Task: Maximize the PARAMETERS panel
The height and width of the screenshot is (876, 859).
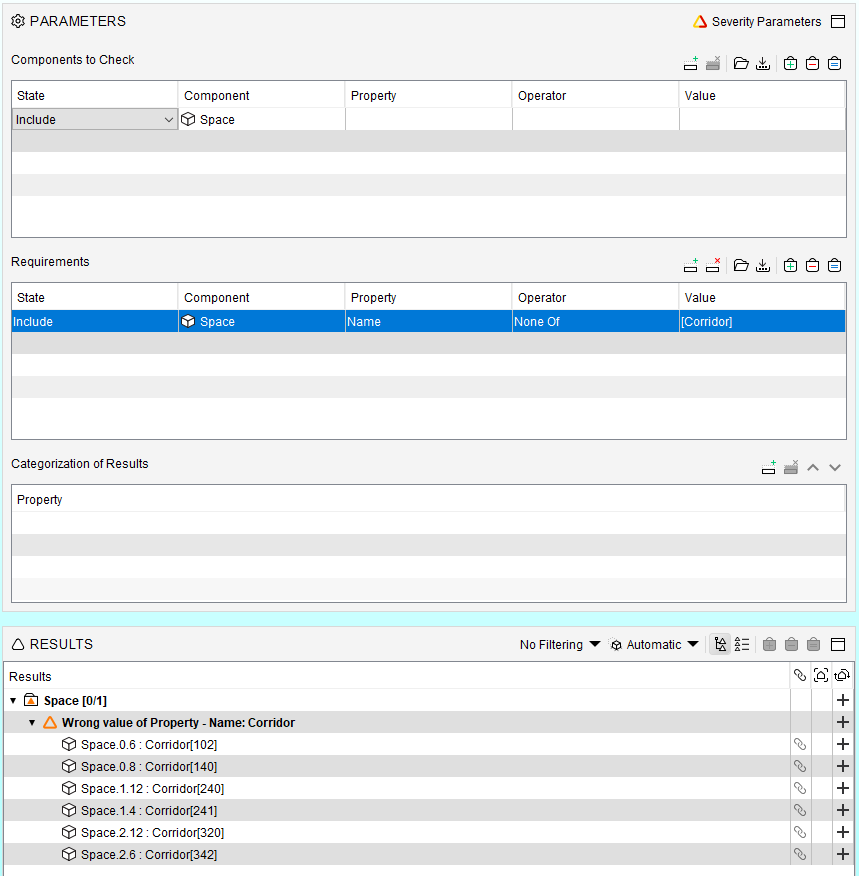Action: click(x=838, y=21)
